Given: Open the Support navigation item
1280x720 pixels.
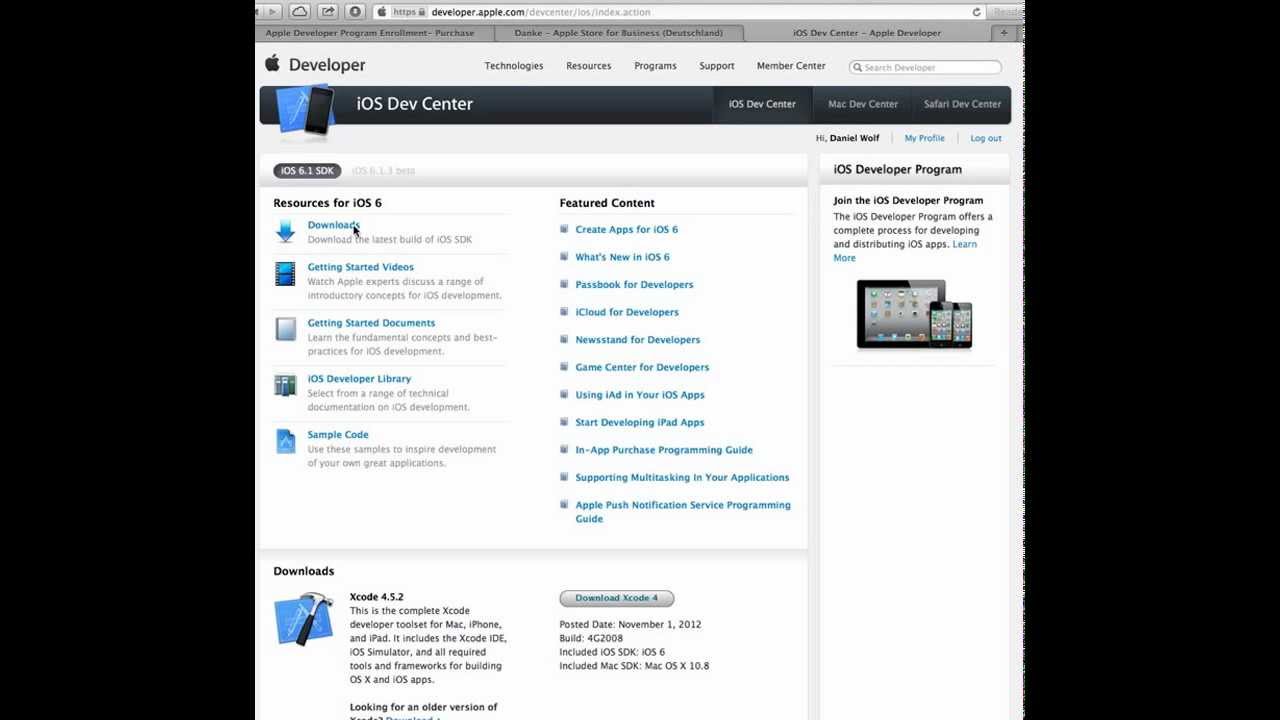Looking at the screenshot, I should [x=717, y=66].
